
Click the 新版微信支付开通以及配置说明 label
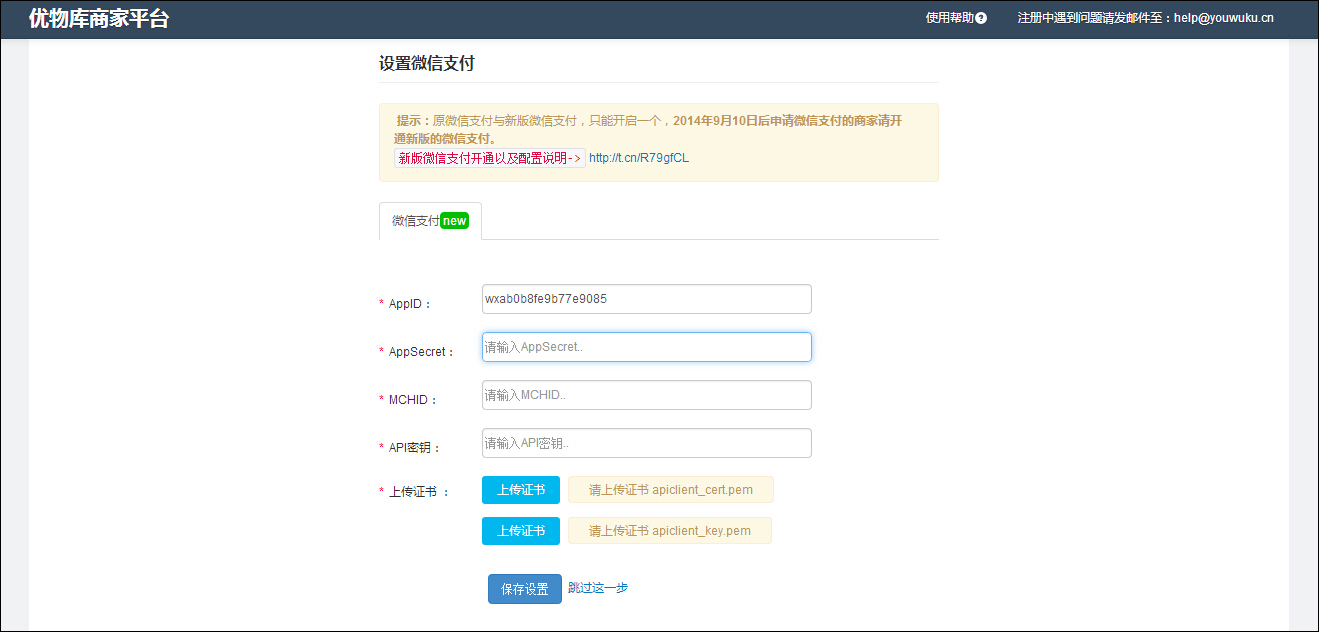point(489,158)
